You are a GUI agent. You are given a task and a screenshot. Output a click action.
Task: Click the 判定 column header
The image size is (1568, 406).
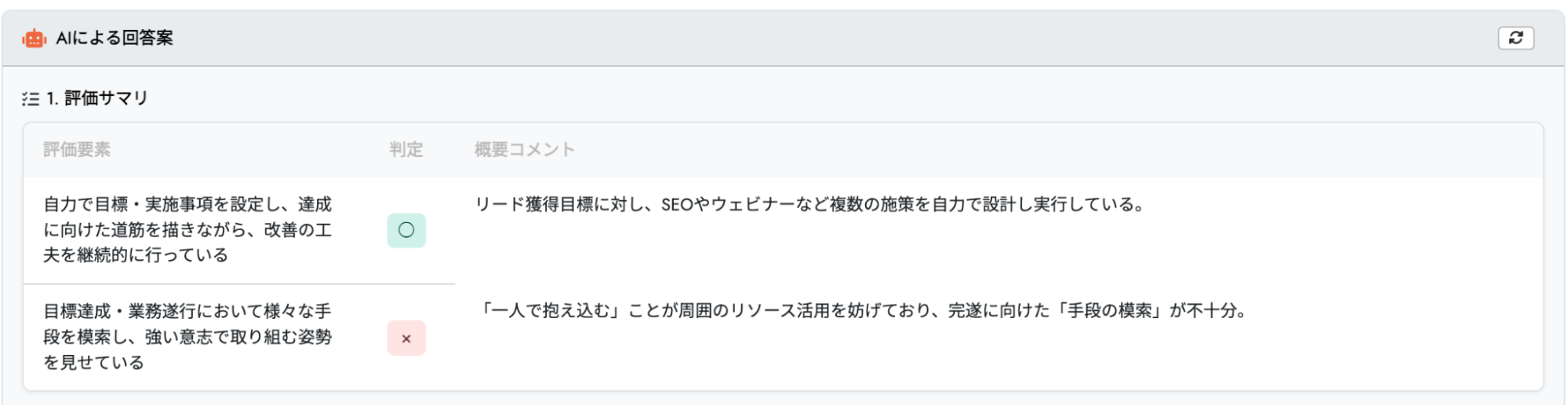pos(406,149)
